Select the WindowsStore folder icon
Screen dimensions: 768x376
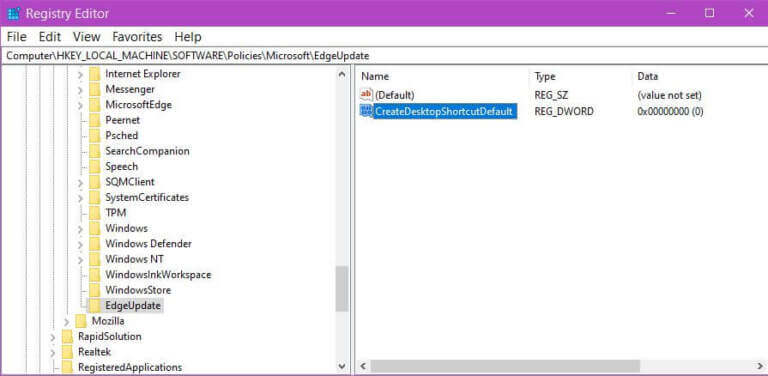coord(95,290)
